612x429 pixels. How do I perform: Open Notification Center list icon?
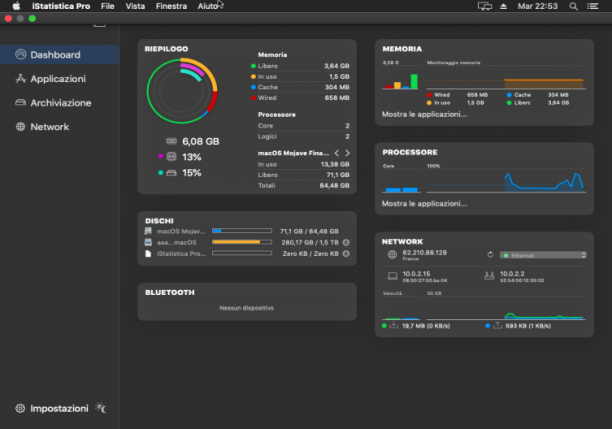(592, 6)
